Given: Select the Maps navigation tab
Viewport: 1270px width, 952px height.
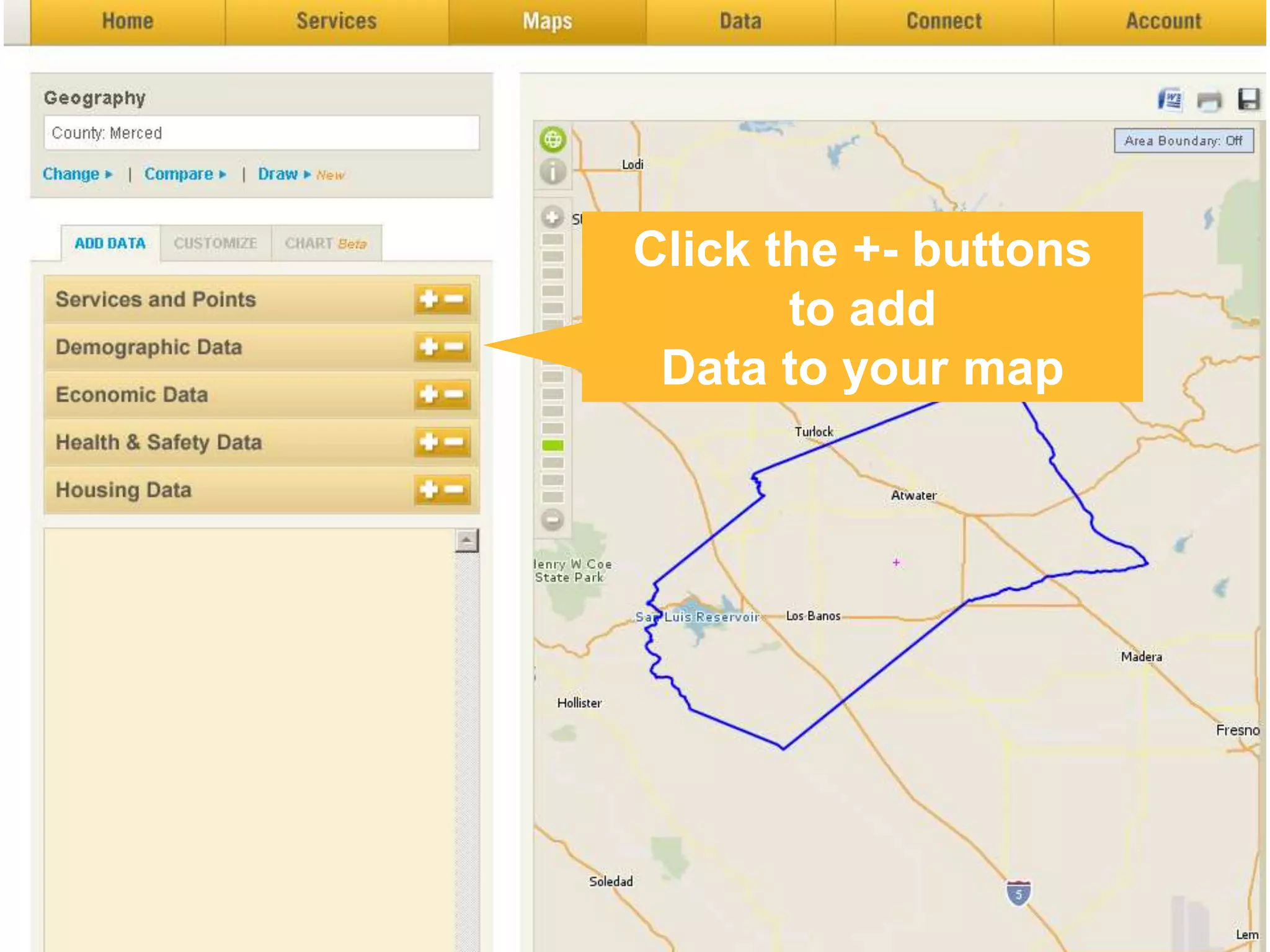Looking at the screenshot, I should (x=547, y=22).
